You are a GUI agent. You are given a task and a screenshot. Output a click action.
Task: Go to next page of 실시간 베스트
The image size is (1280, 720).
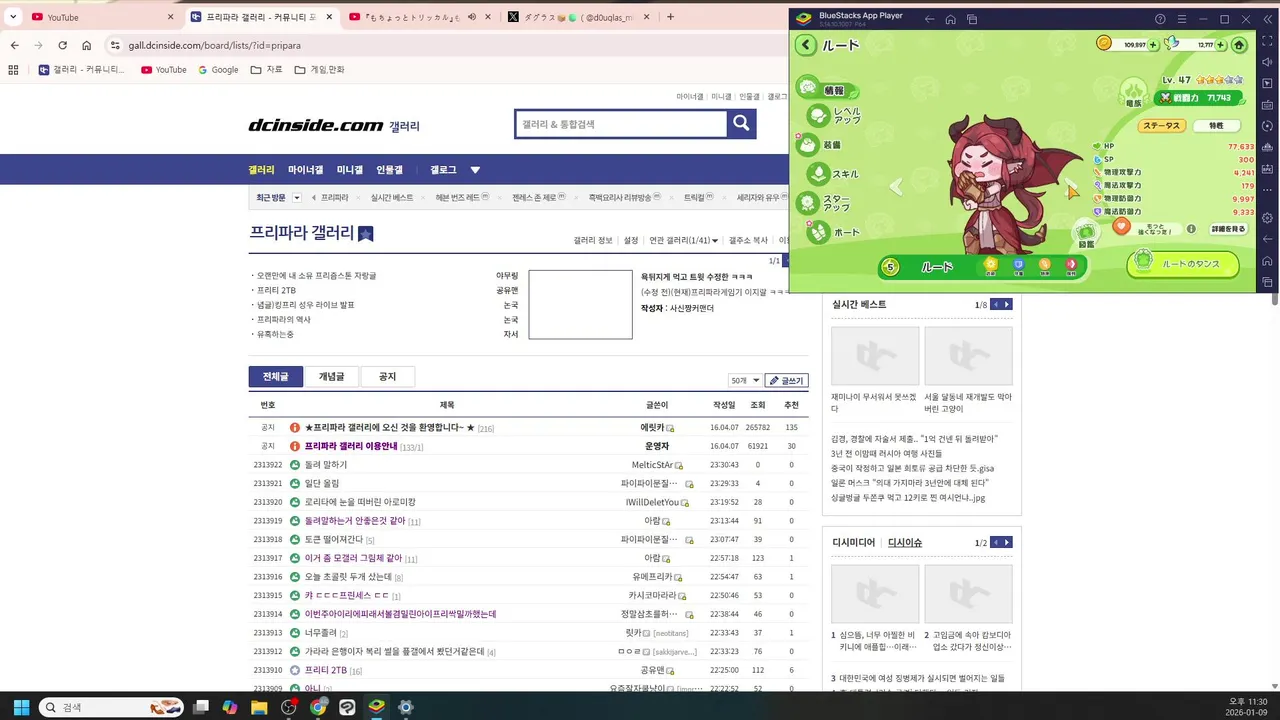(x=1007, y=304)
